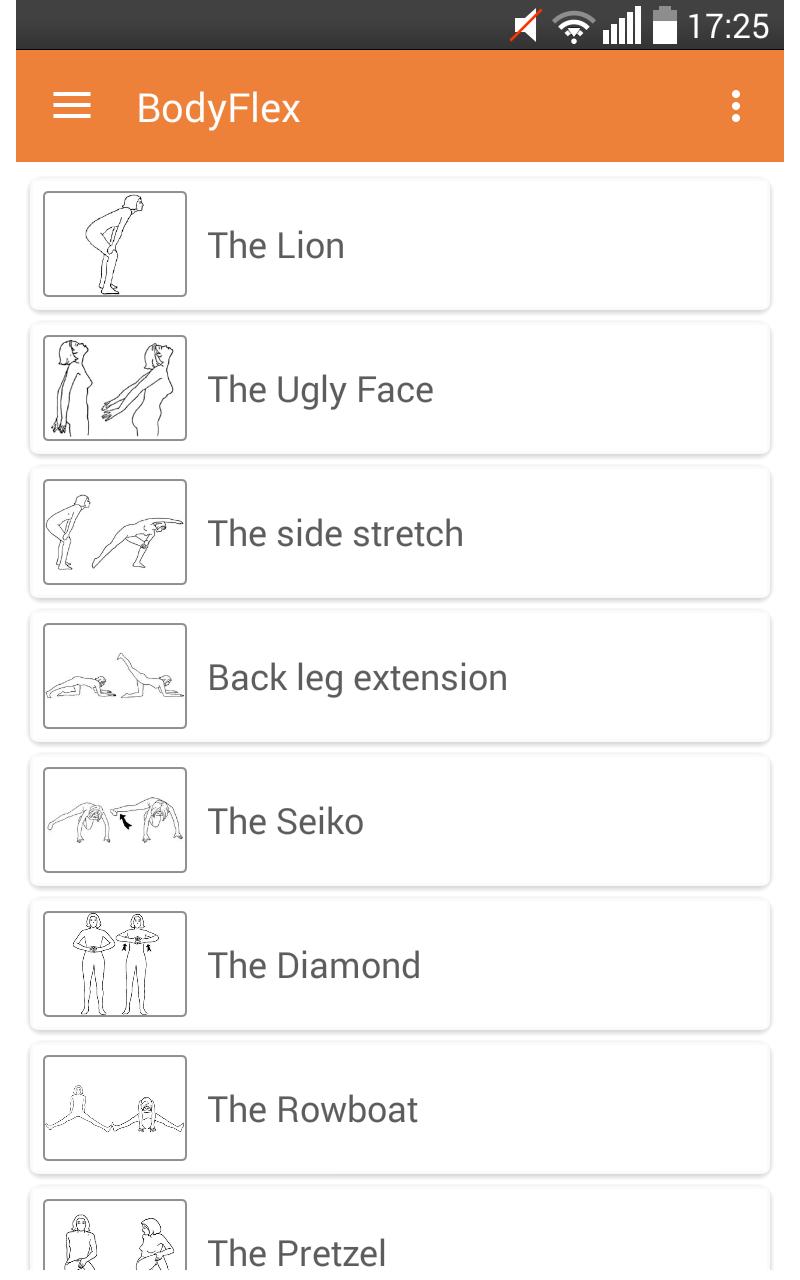The image size is (800, 1280).
Task: Tap the muted sound status icon
Action: [x=526, y=26]
